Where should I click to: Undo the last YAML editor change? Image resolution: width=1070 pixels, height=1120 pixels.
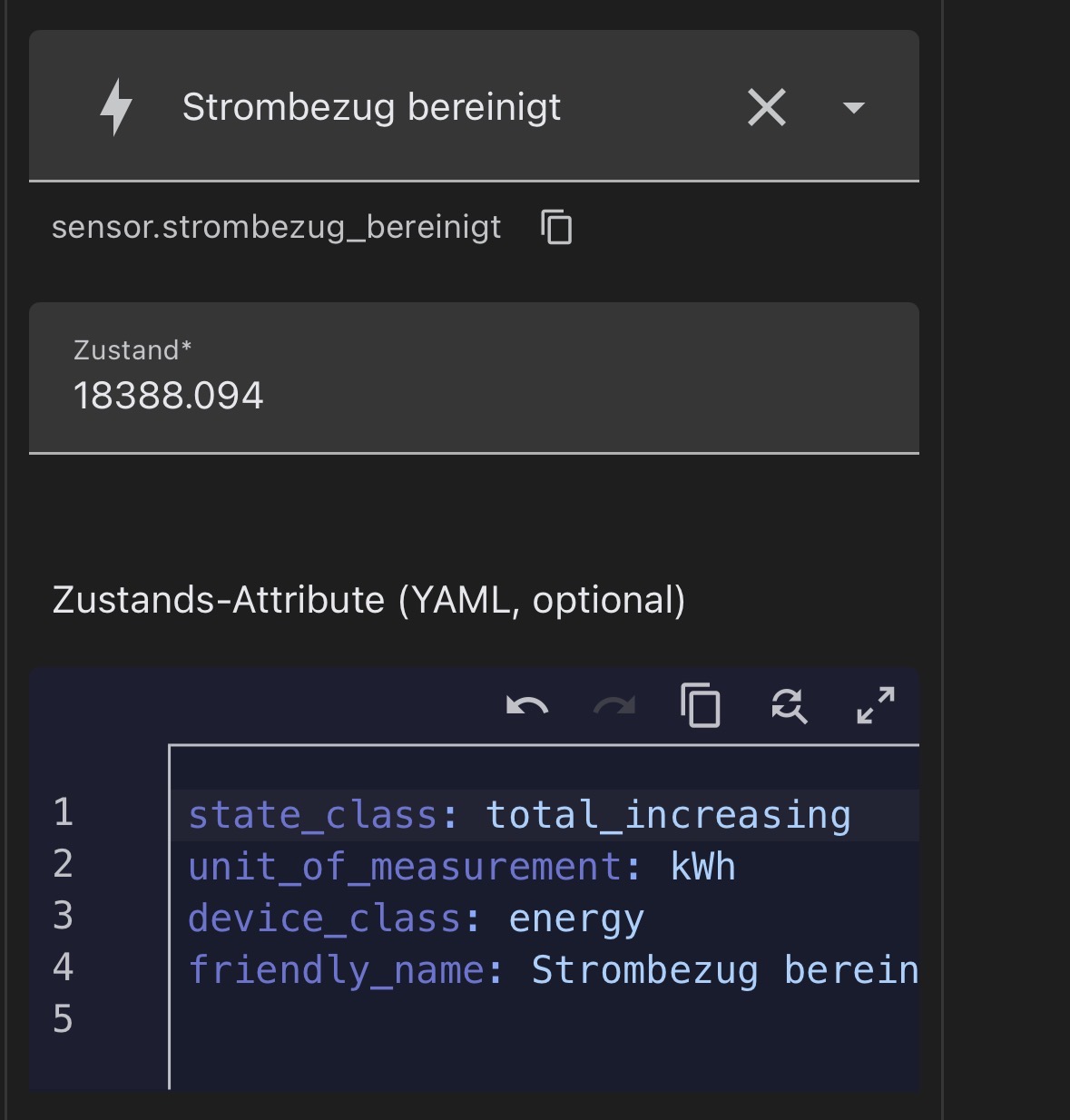pyautogui.click(x=527, y=705)
